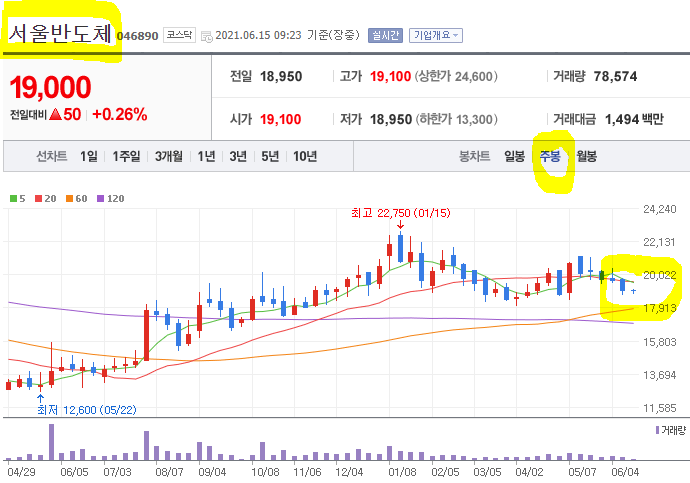
Task: Click the 08/07 date label on axis
Action: (169, 472)
